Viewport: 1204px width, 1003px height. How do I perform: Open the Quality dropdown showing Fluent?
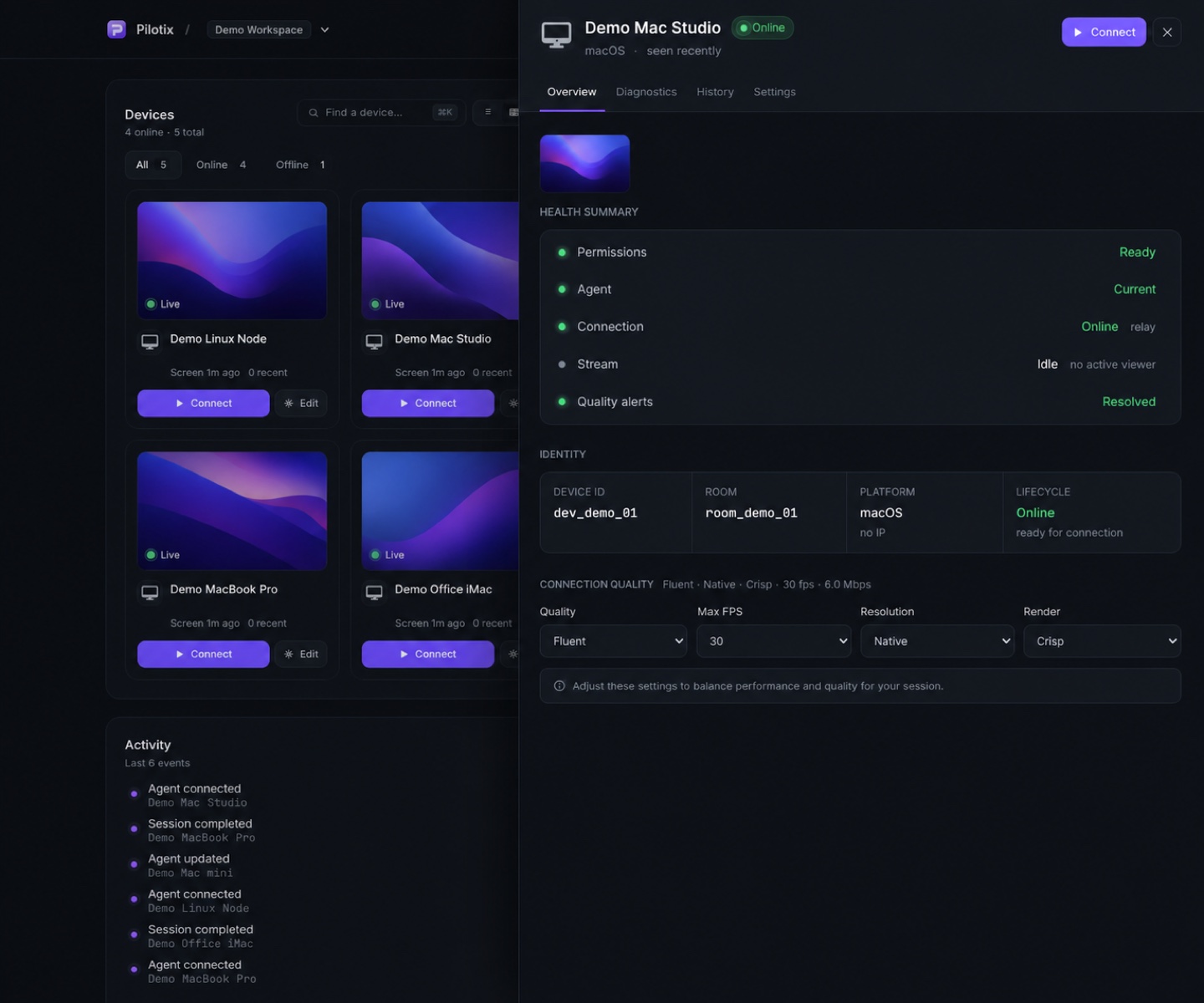[614, 641]
